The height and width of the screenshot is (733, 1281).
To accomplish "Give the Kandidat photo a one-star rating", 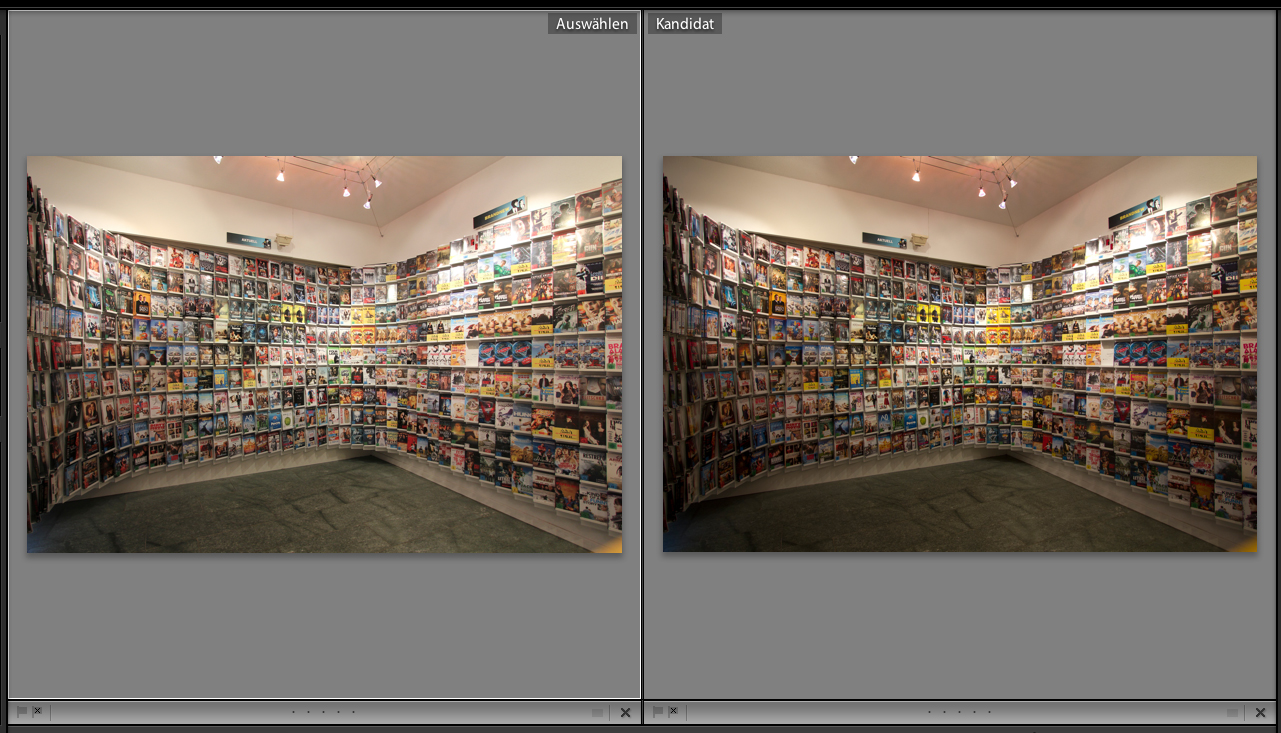I will pos(929,713).
